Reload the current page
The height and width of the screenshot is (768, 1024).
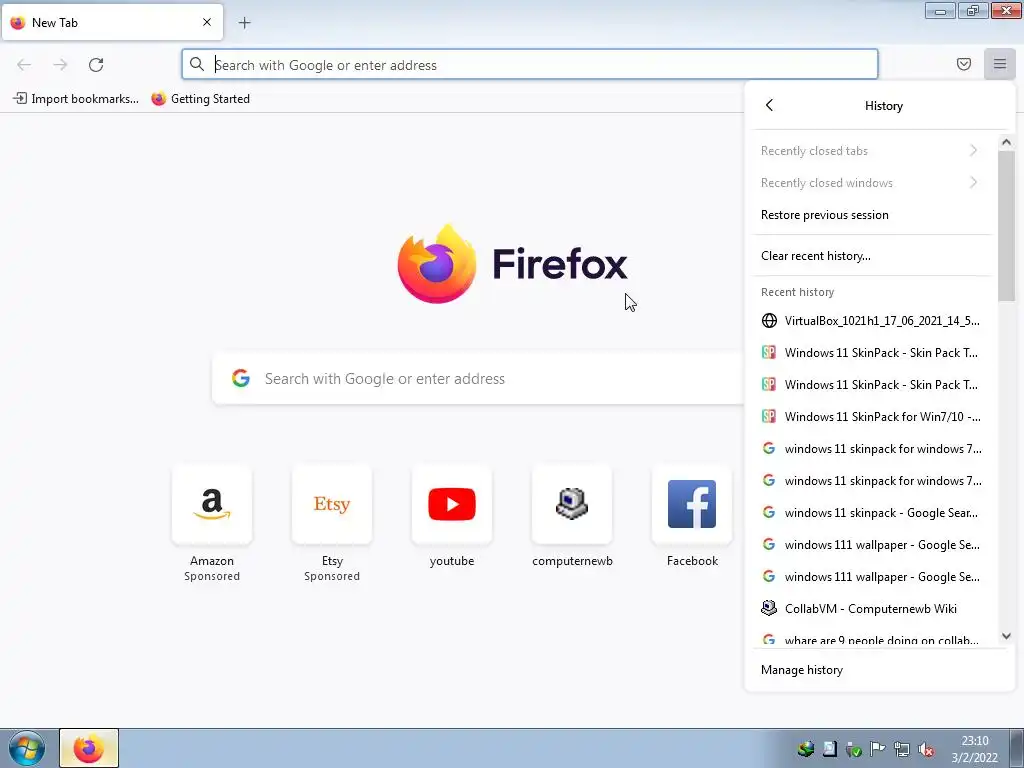coord(96,65)
